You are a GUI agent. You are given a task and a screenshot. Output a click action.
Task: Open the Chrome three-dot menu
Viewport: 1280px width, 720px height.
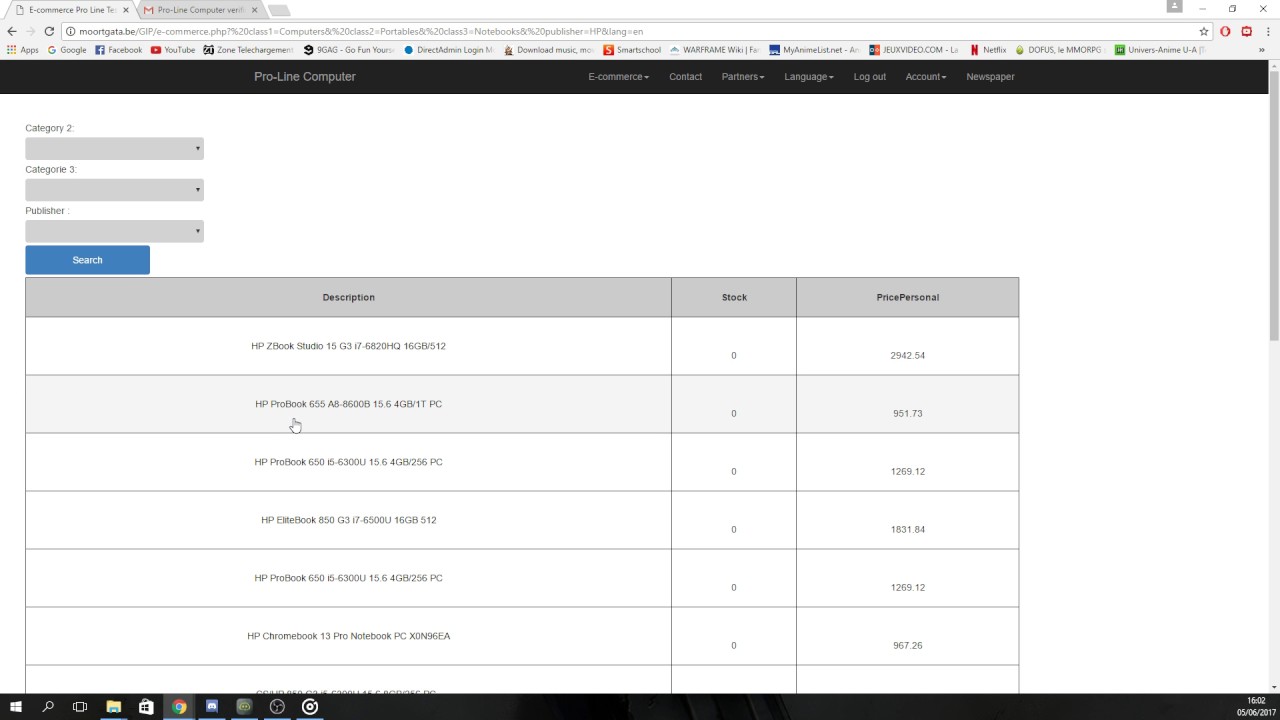(x=1267, y=31)
